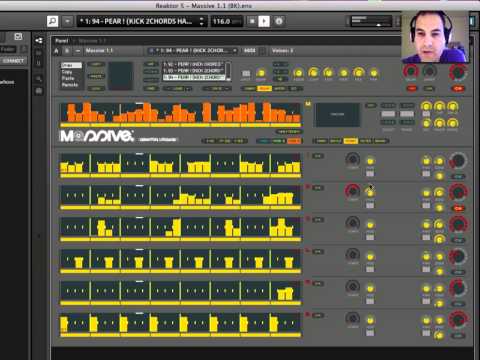Turn the red-ringed knob in second sequencer row
This screenshot has width=480, height=360.
(x=353, y=191)
